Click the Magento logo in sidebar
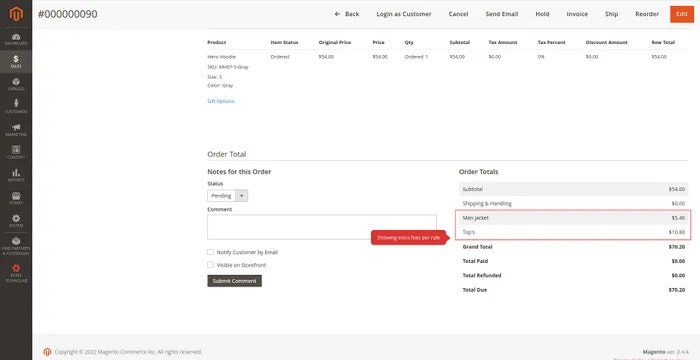 16,14
